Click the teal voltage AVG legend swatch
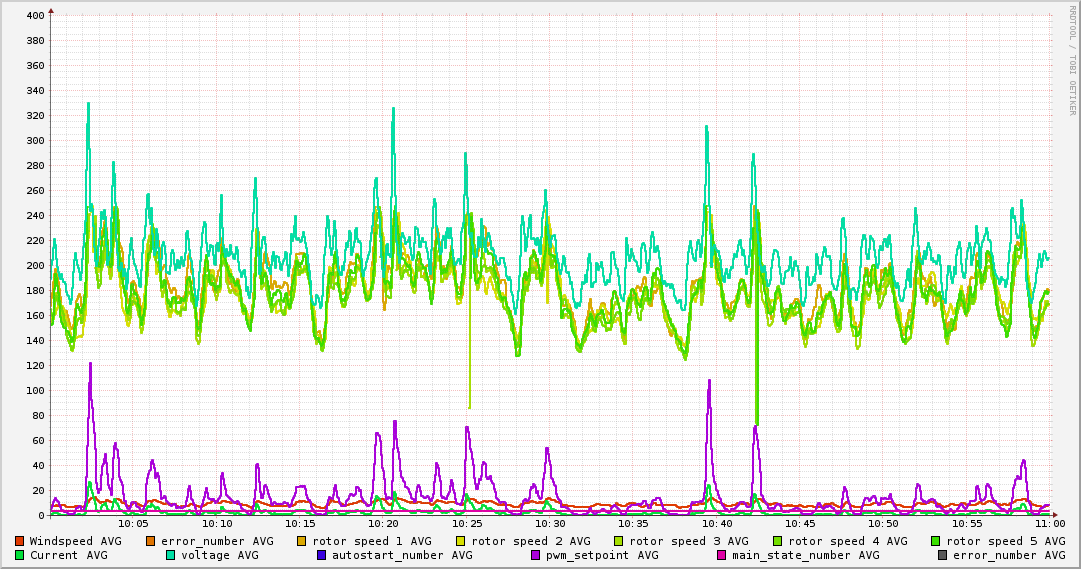Viewport: 1081px width, 569px height. [170, 555]
